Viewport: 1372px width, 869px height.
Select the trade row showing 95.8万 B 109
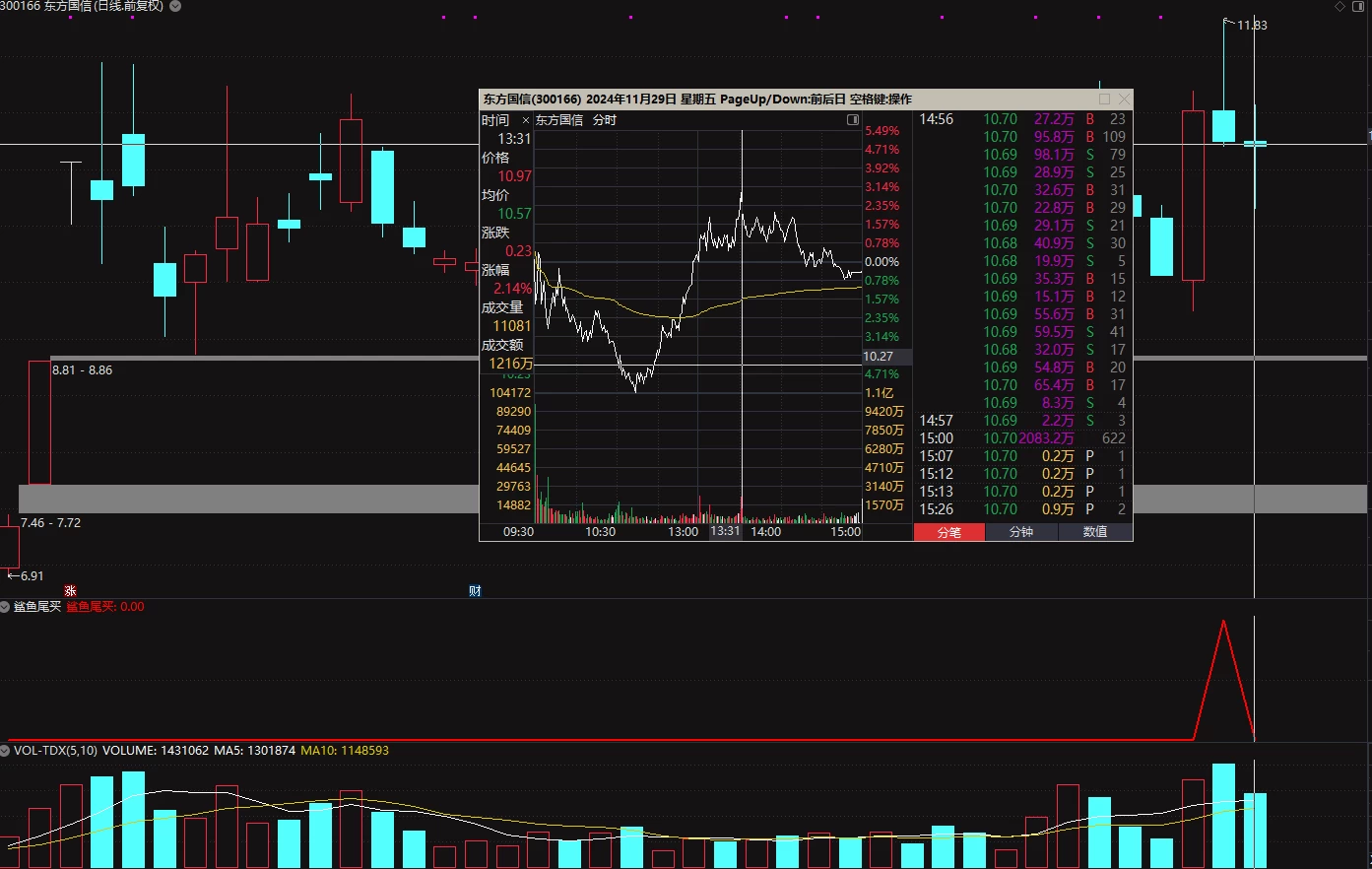(1022, 137)
